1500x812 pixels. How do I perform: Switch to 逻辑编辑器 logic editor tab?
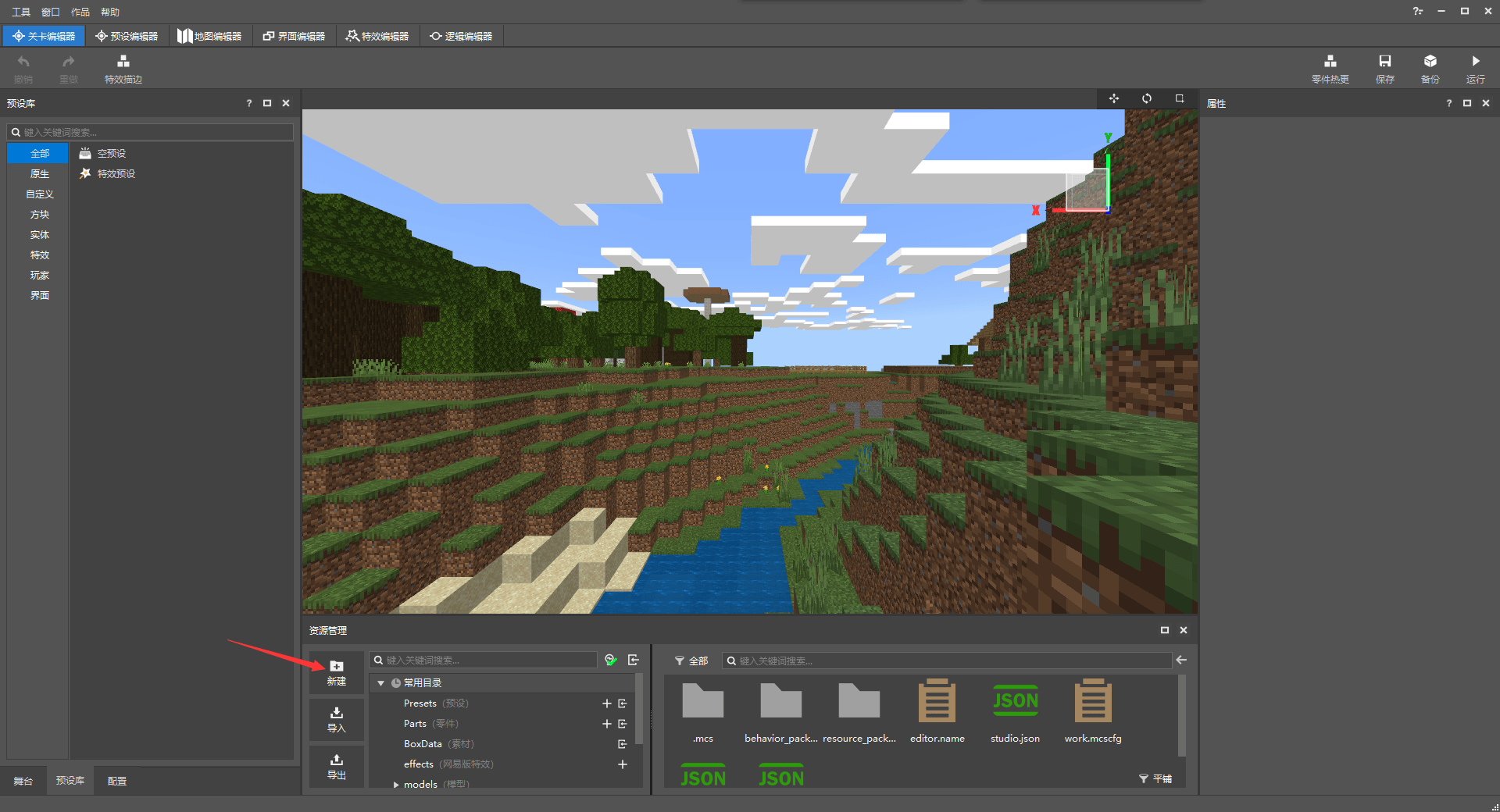click(x=461, y=36)
